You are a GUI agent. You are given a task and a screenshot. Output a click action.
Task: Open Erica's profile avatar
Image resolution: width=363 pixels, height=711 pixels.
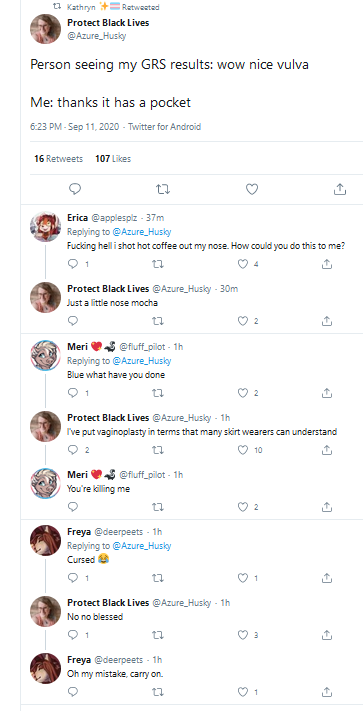[x=45, y=226]
